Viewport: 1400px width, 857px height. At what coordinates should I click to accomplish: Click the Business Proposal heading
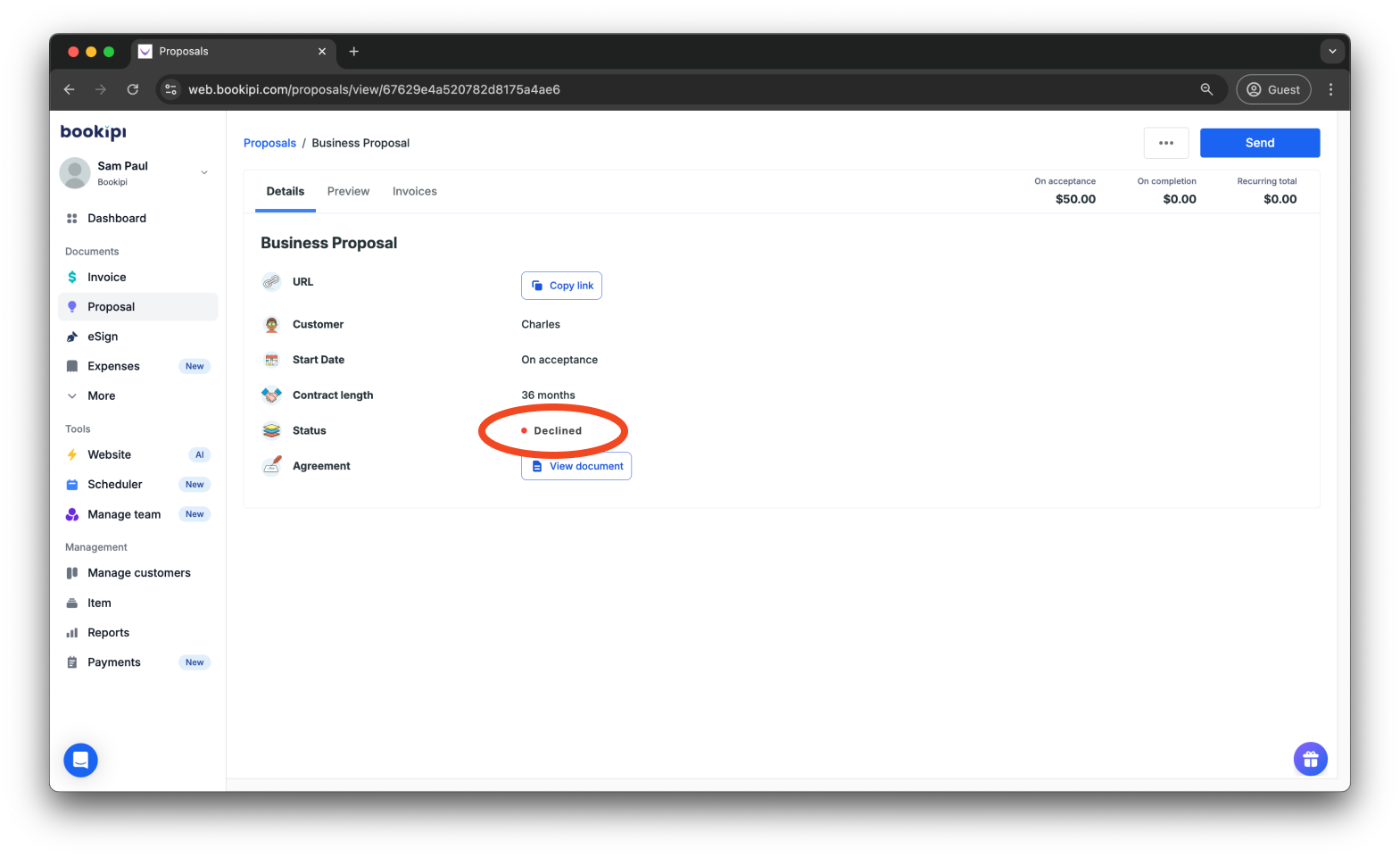click(328, 243)
